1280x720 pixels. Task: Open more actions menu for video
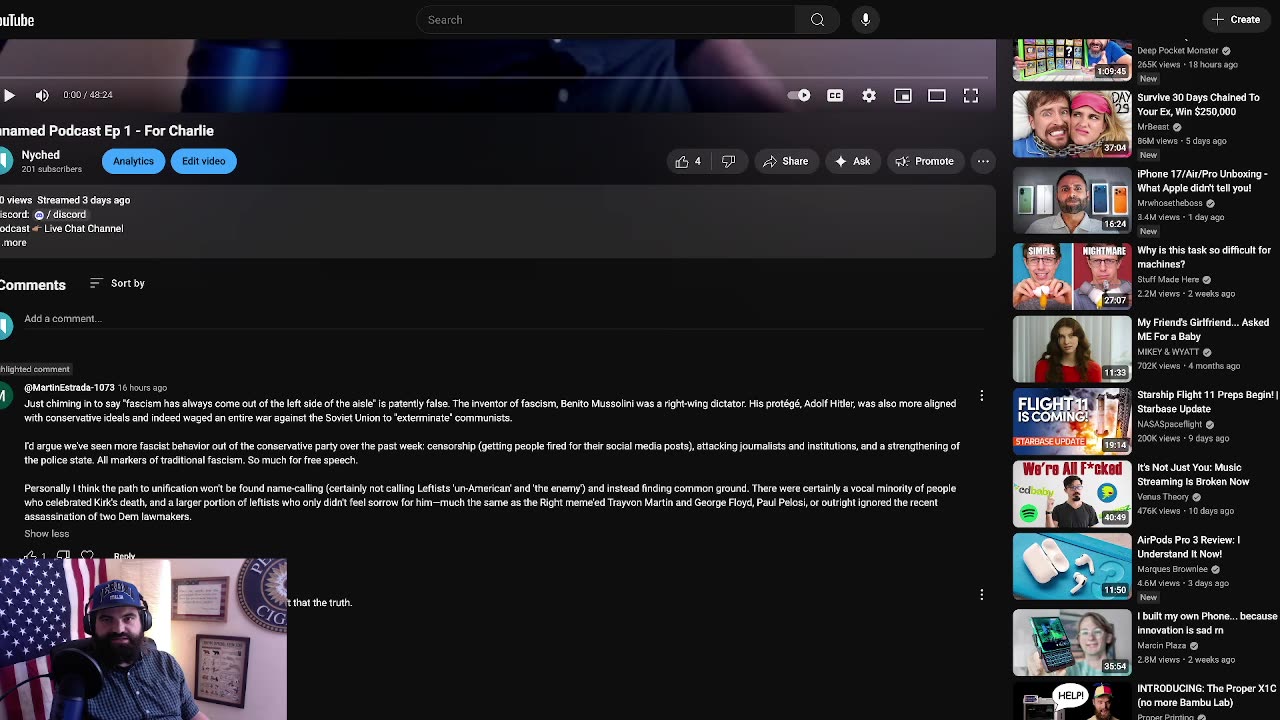(983, 161)
